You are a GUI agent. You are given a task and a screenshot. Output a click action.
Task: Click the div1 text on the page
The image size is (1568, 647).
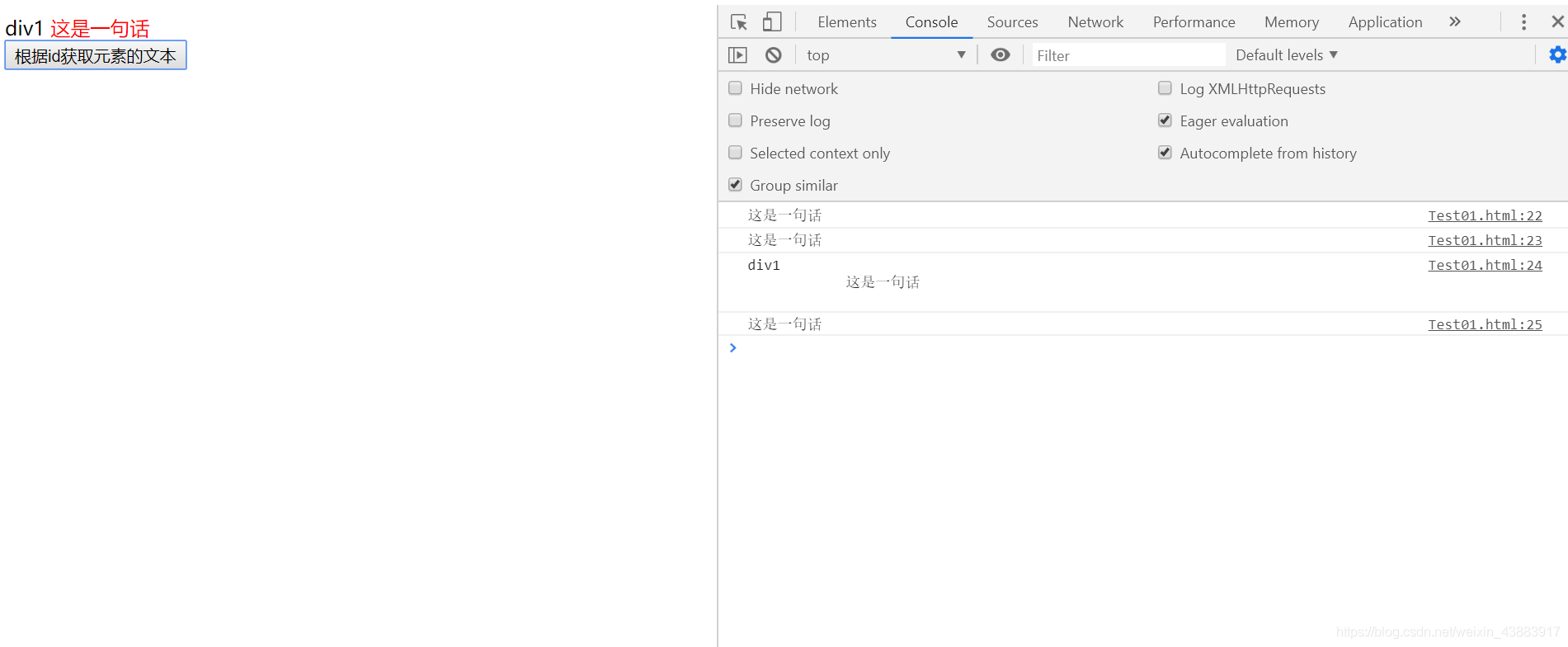[x=24, y=29]
